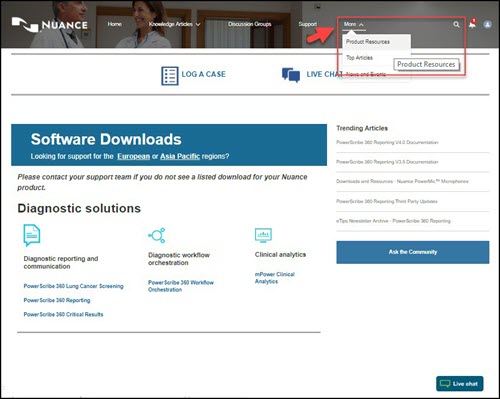Collapse the More dropdown menu
Viewport: 500px width, 399px height.
coord(353,24)
